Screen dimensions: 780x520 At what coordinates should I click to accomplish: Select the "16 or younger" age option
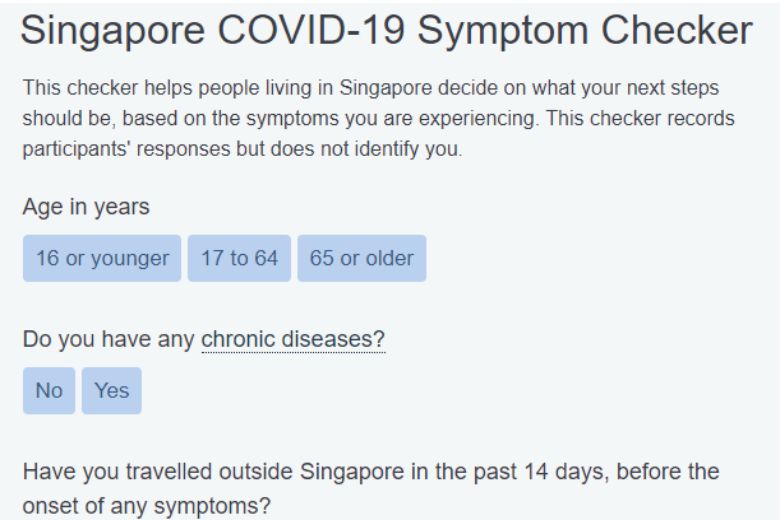click(x=102, y=258)
